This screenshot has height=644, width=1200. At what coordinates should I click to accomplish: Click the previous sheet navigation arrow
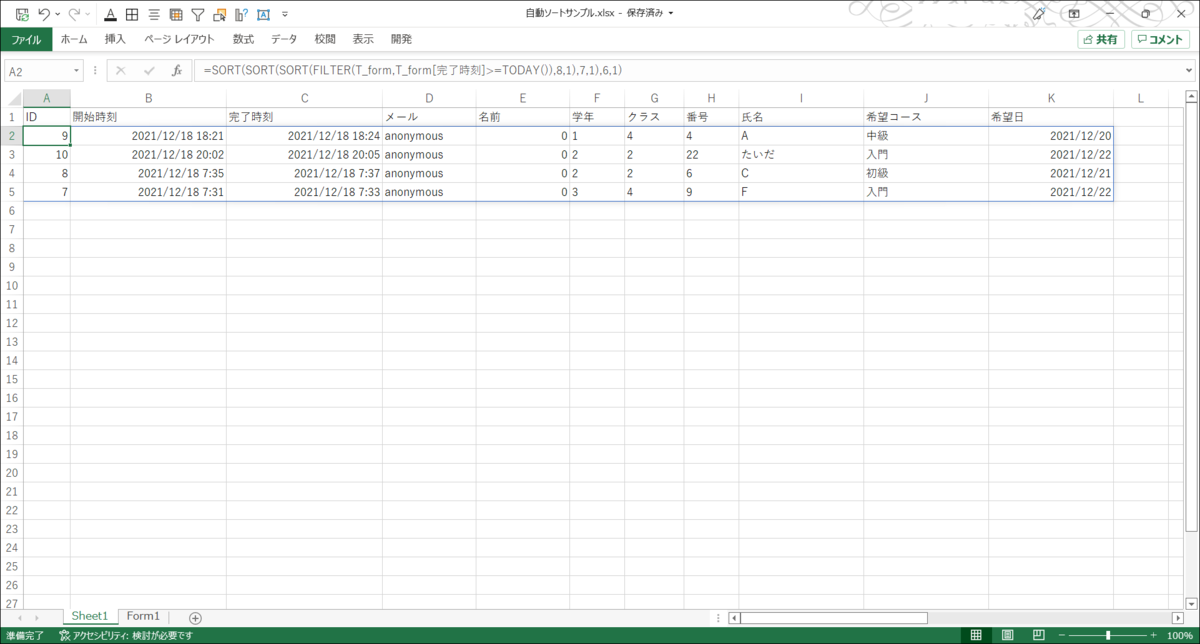(21, 618)
